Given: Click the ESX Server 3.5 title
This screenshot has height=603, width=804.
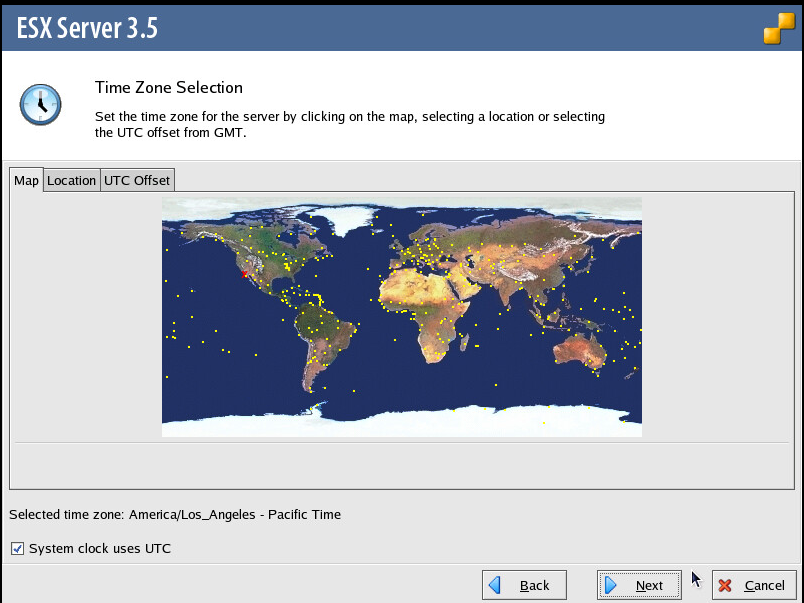Looking at the screenshot, I should point(87,28).
